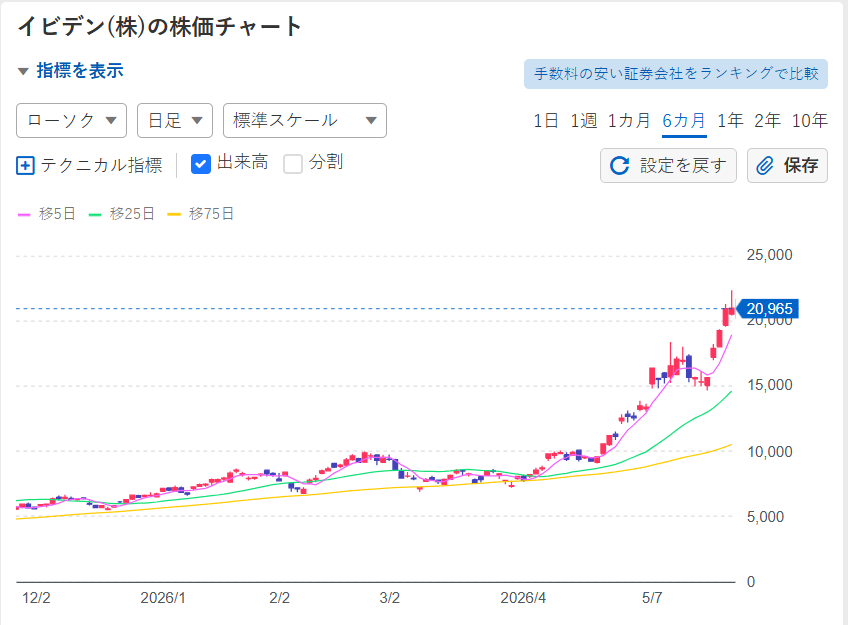Click the 設定を戻す reset button
The height and width of the screenshot is (625, 848).
pyautogui.click(x=668, y=165)
